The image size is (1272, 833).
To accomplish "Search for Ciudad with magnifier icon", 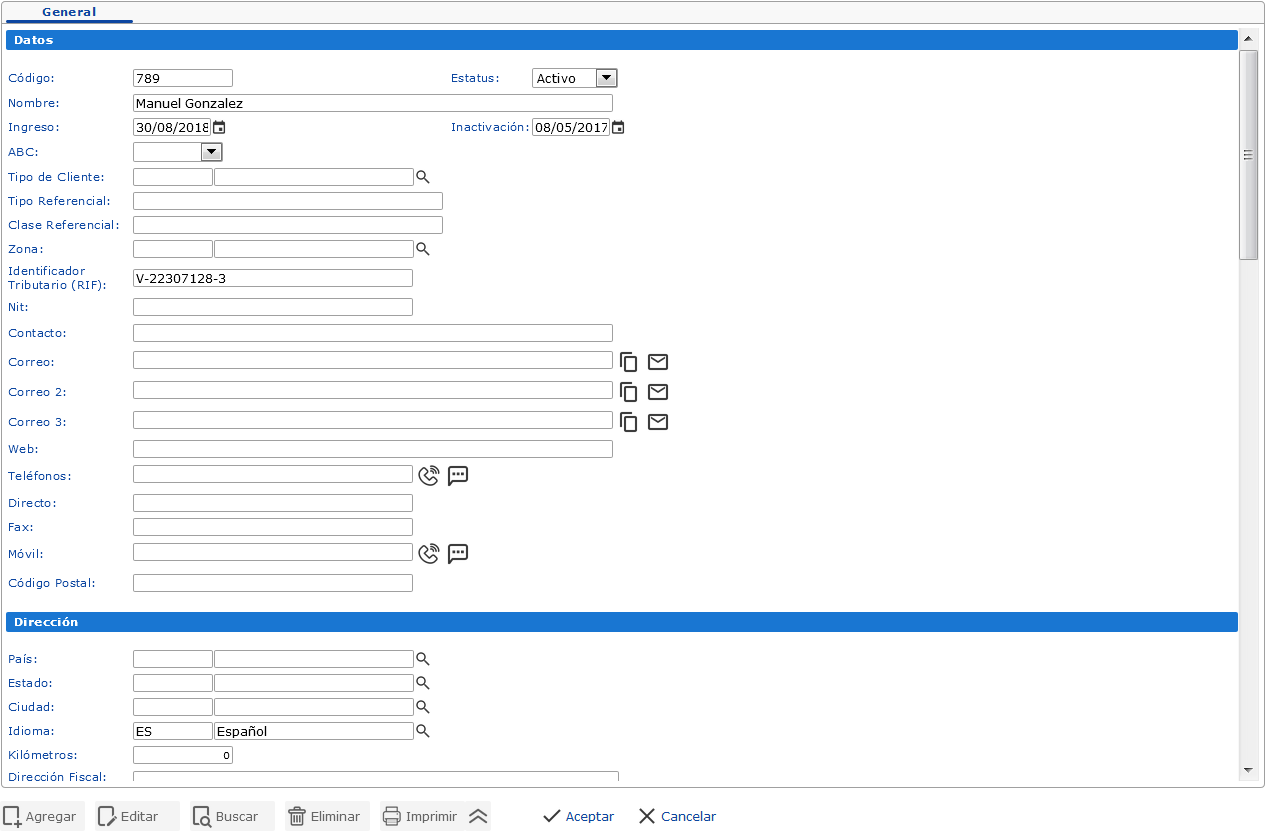I will (x=423, y=707).
